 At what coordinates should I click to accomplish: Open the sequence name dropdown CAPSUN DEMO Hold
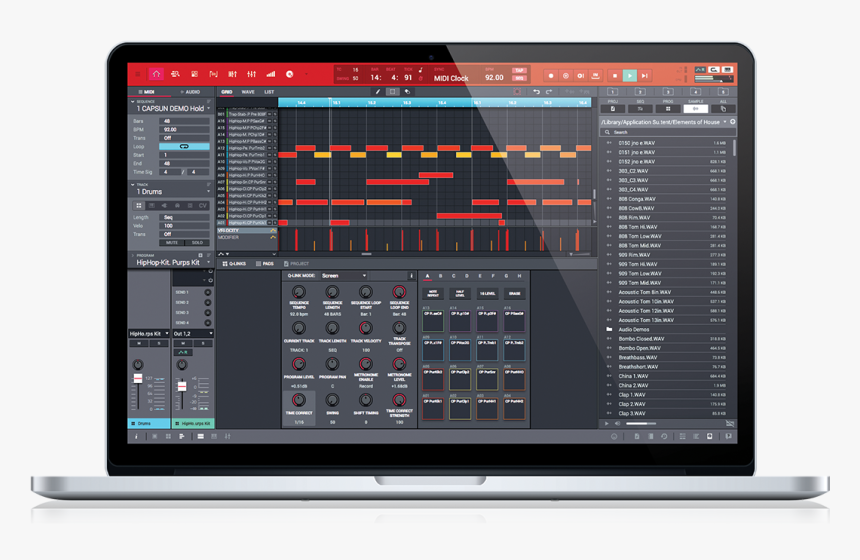(x=171, y=109)
